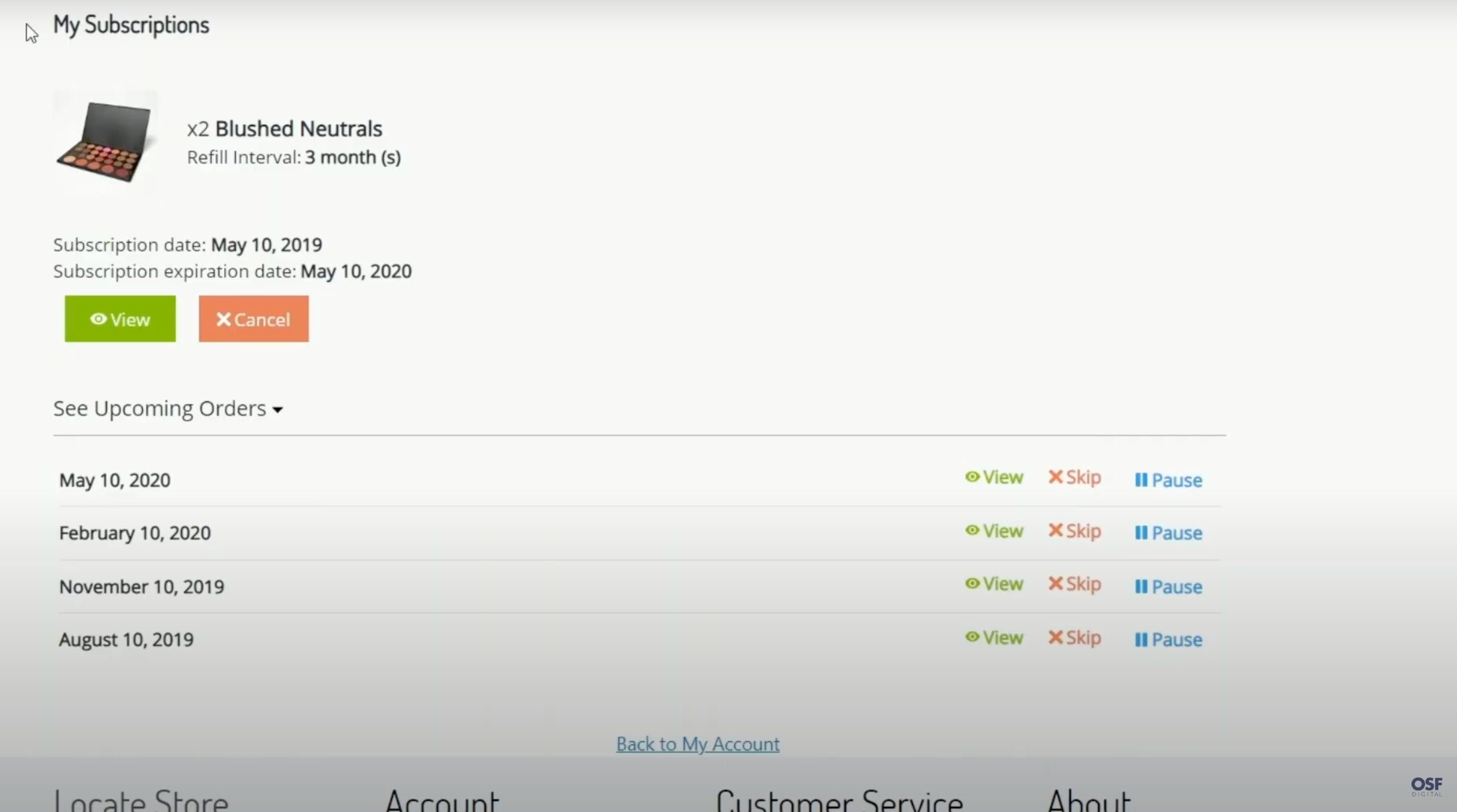Screen dimensions: 1457x812
Task: Click the View eye icon for August 10, 2019
Action: point(972,637)
